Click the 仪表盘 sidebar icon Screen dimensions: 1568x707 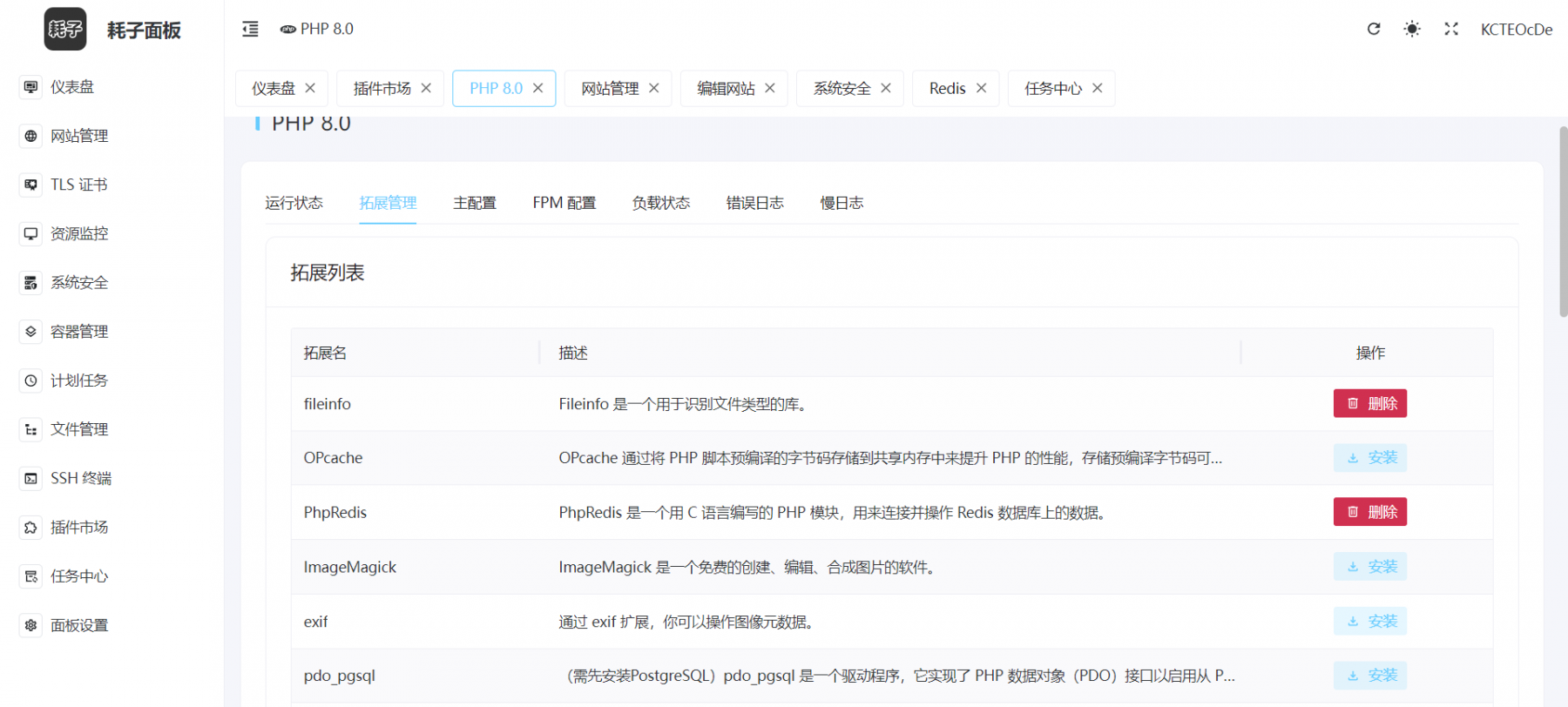coord(31,87)
